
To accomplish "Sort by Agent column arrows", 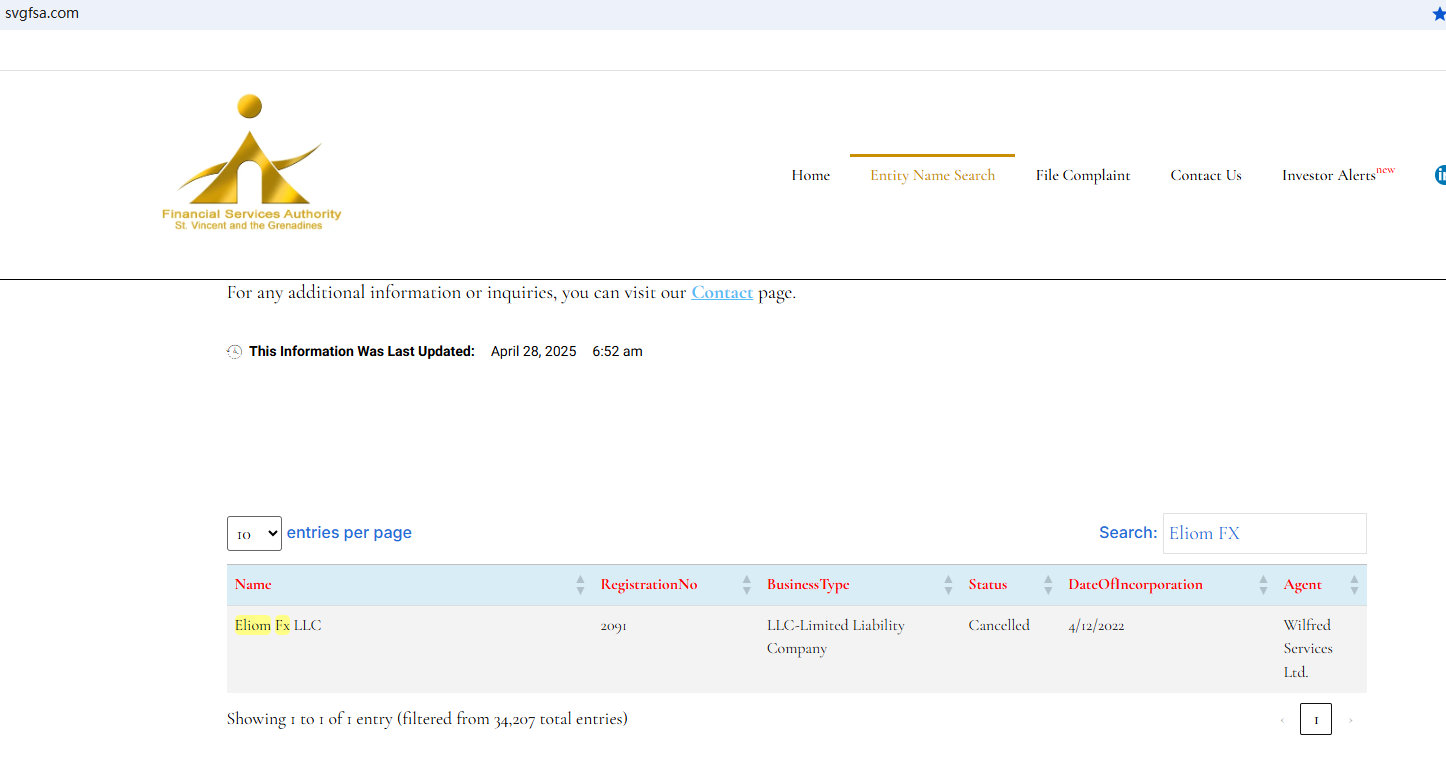I will tap(1354, 585).
